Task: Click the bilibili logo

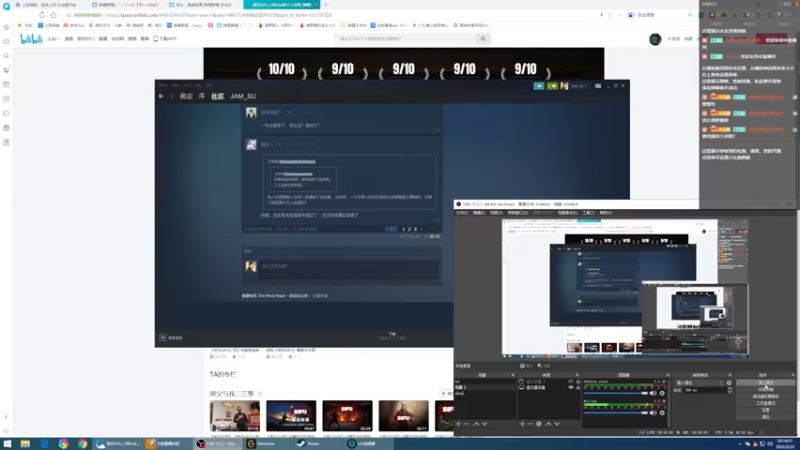Action: 31,39
